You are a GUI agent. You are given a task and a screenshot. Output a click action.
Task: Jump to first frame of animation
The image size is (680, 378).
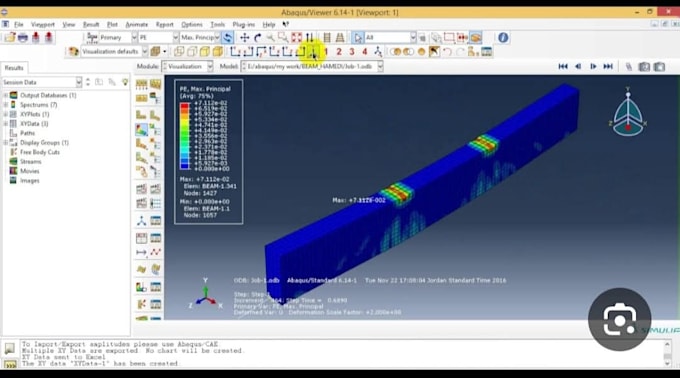tap(563, 66)
